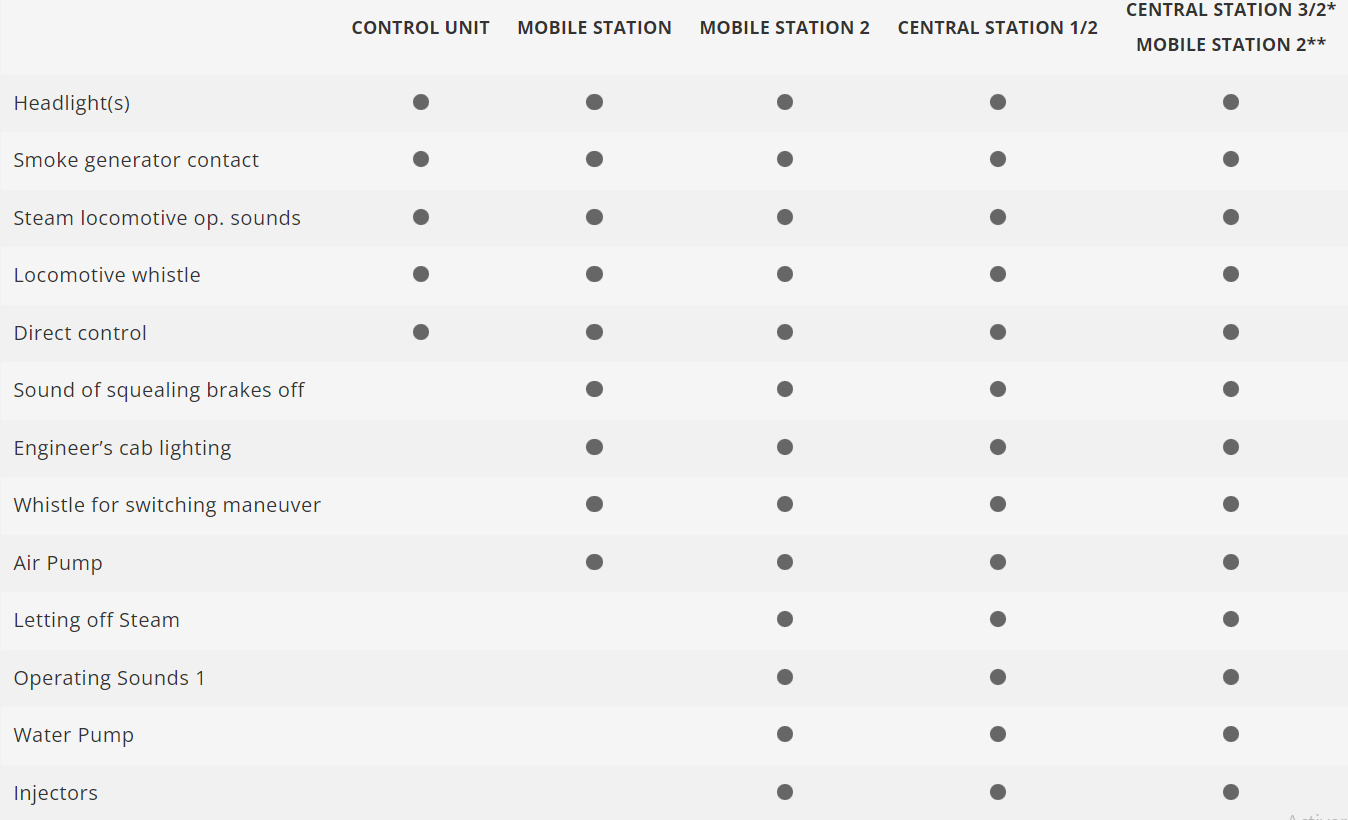Click the Locomotive whistle dot under Mobile Station
Viewport: 1348px width, 820px height.
pos(594,274)
